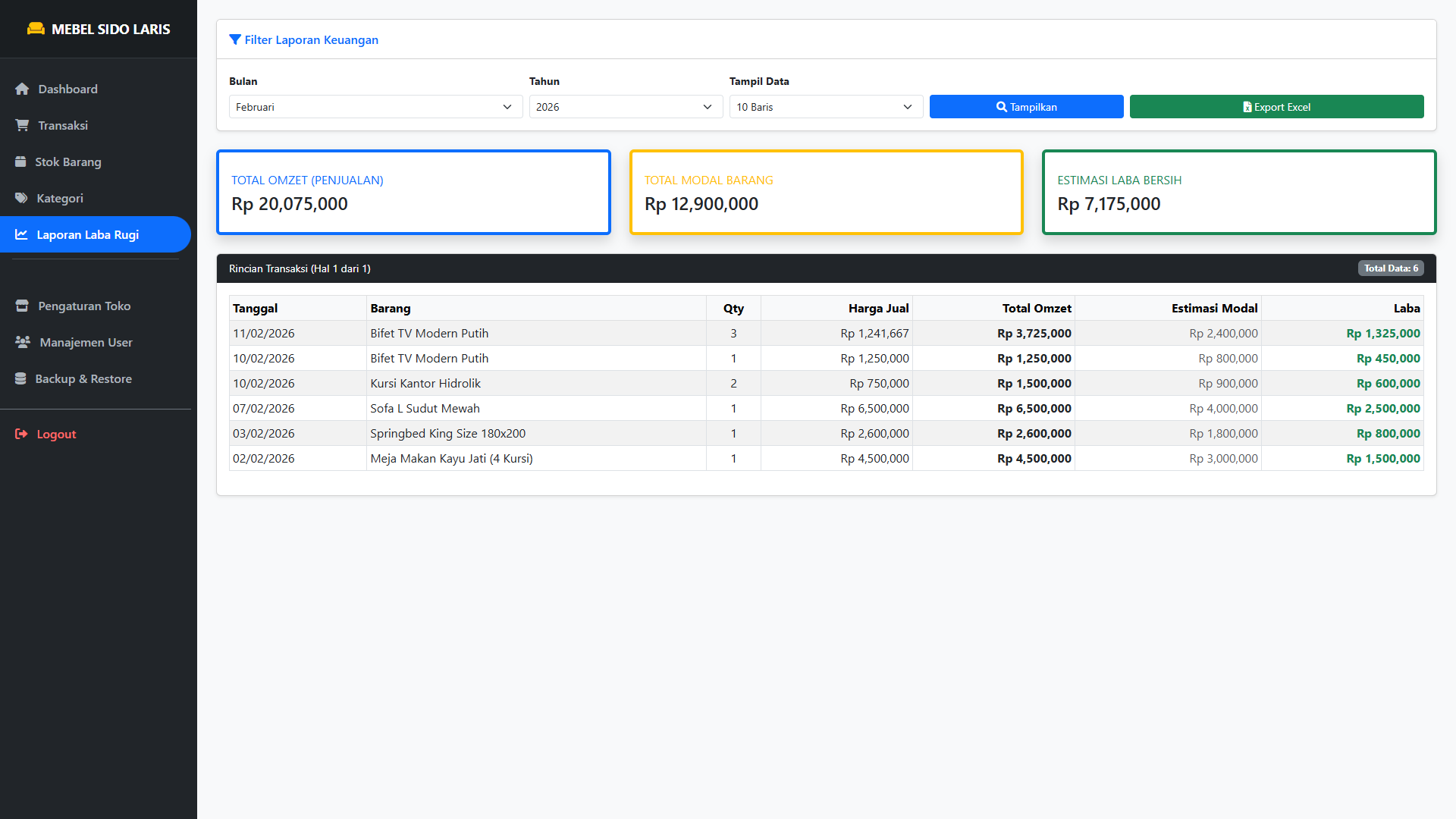
Task: Open Tampil Data dropdown showing 10 Baris
Action: pos(825,107)
